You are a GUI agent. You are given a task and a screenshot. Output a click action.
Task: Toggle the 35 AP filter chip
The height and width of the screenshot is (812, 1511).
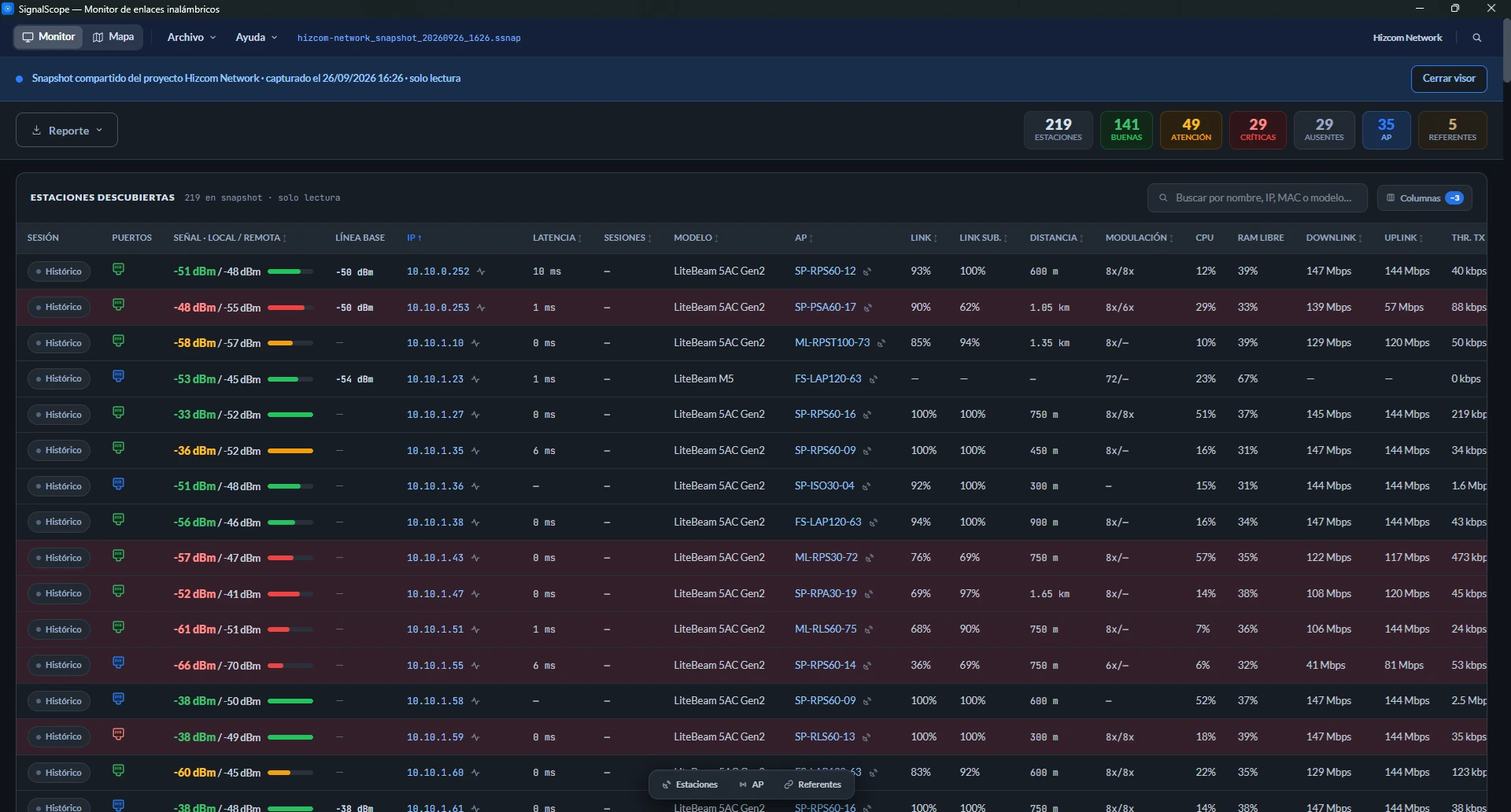1386,130
